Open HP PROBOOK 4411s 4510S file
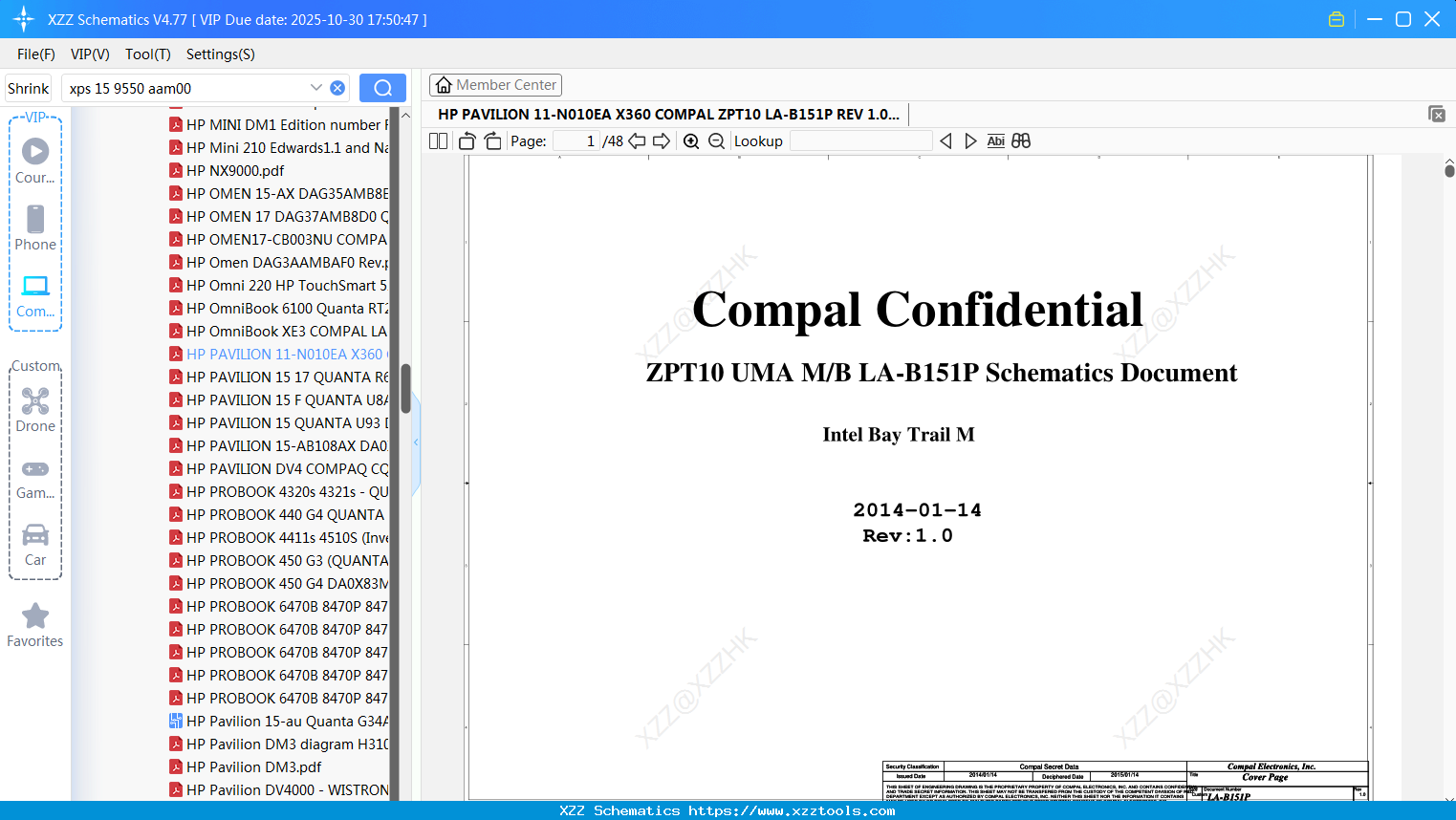The image size is (1456, 820). click(x=279, y=537)
